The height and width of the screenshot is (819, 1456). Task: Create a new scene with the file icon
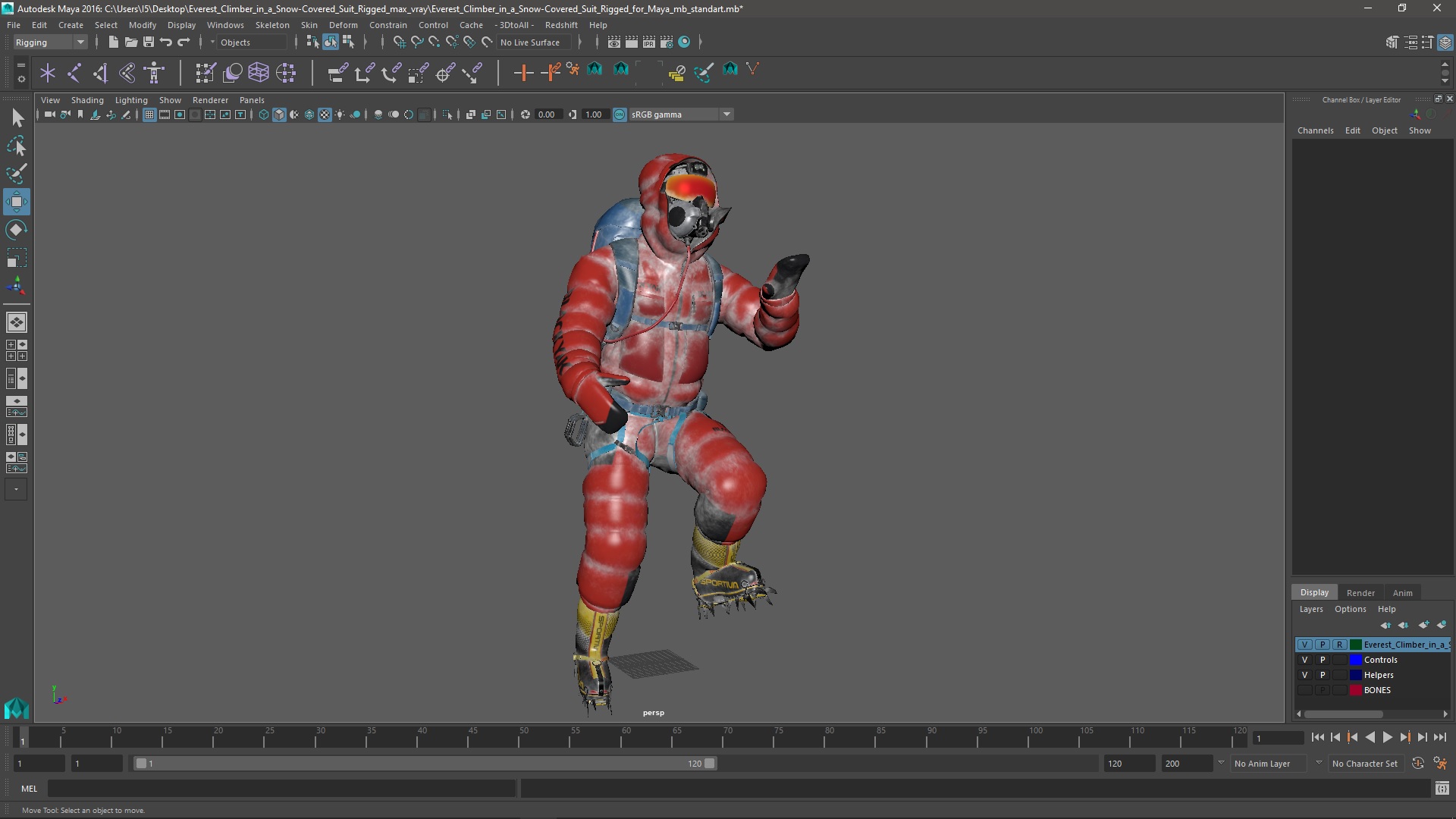113,42
